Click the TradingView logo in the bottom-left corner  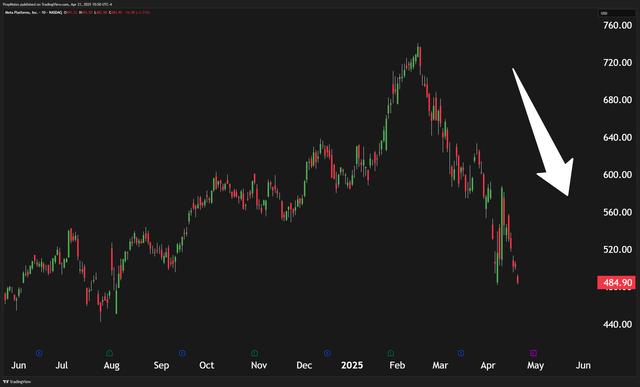point(17,382)
